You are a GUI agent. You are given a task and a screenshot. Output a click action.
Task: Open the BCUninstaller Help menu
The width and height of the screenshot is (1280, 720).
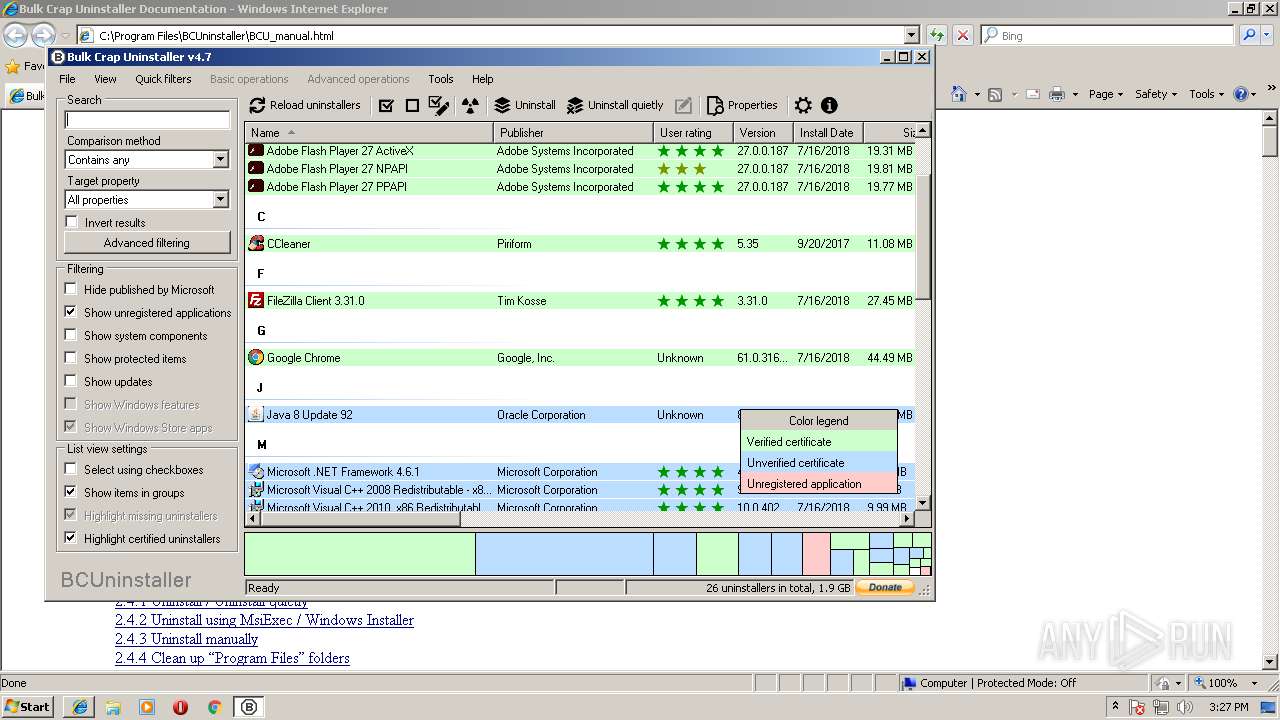point(482,79)
